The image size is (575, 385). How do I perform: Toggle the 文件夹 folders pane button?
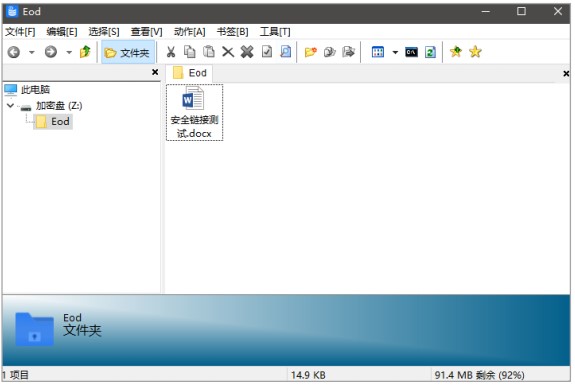[127, 52]
